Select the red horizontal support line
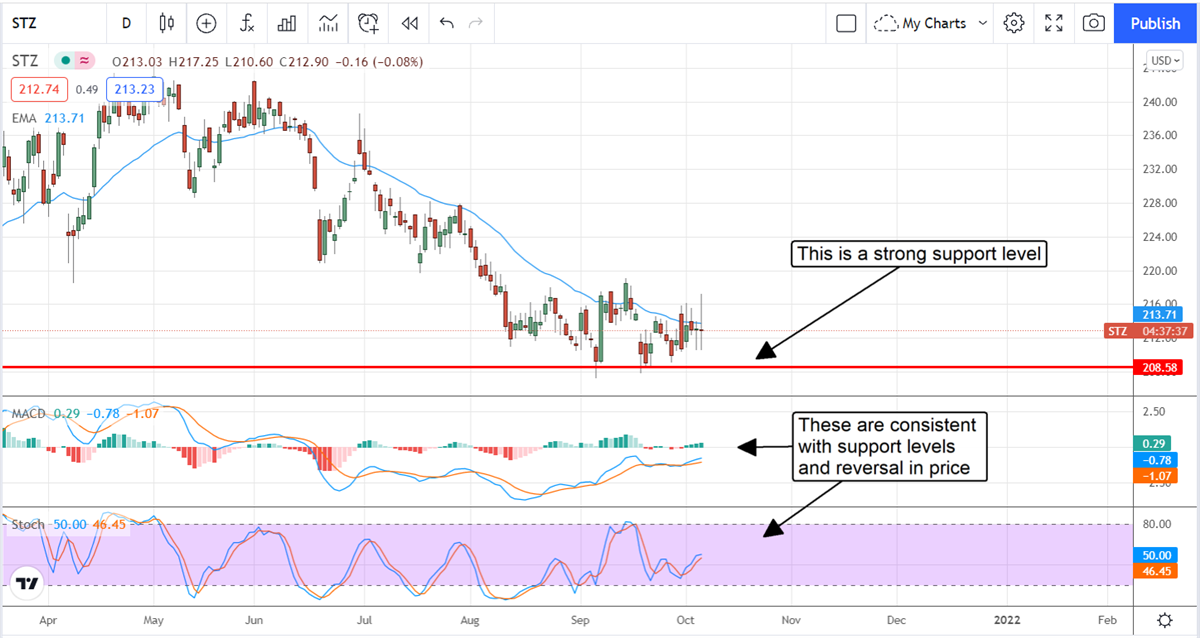 coord(566,368)
